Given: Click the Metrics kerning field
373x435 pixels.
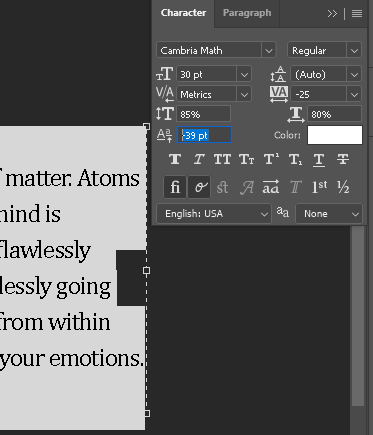Looking at the screenshot, I should pyautogui.click(x=206, y=94).
